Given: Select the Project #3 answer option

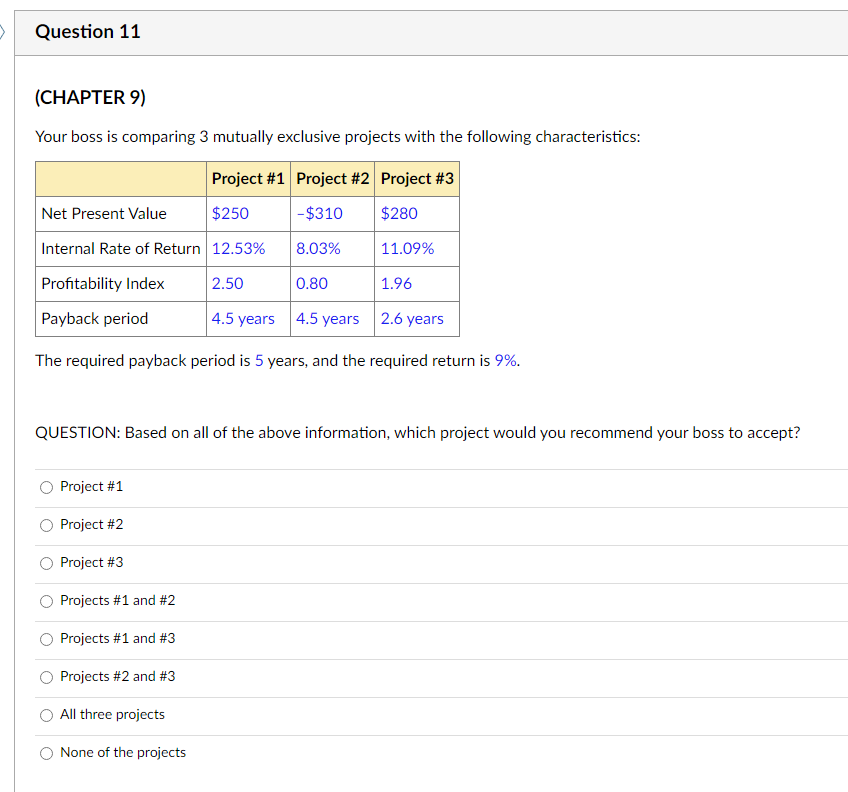Looking at the screenshot, I should tap(46, 563).
